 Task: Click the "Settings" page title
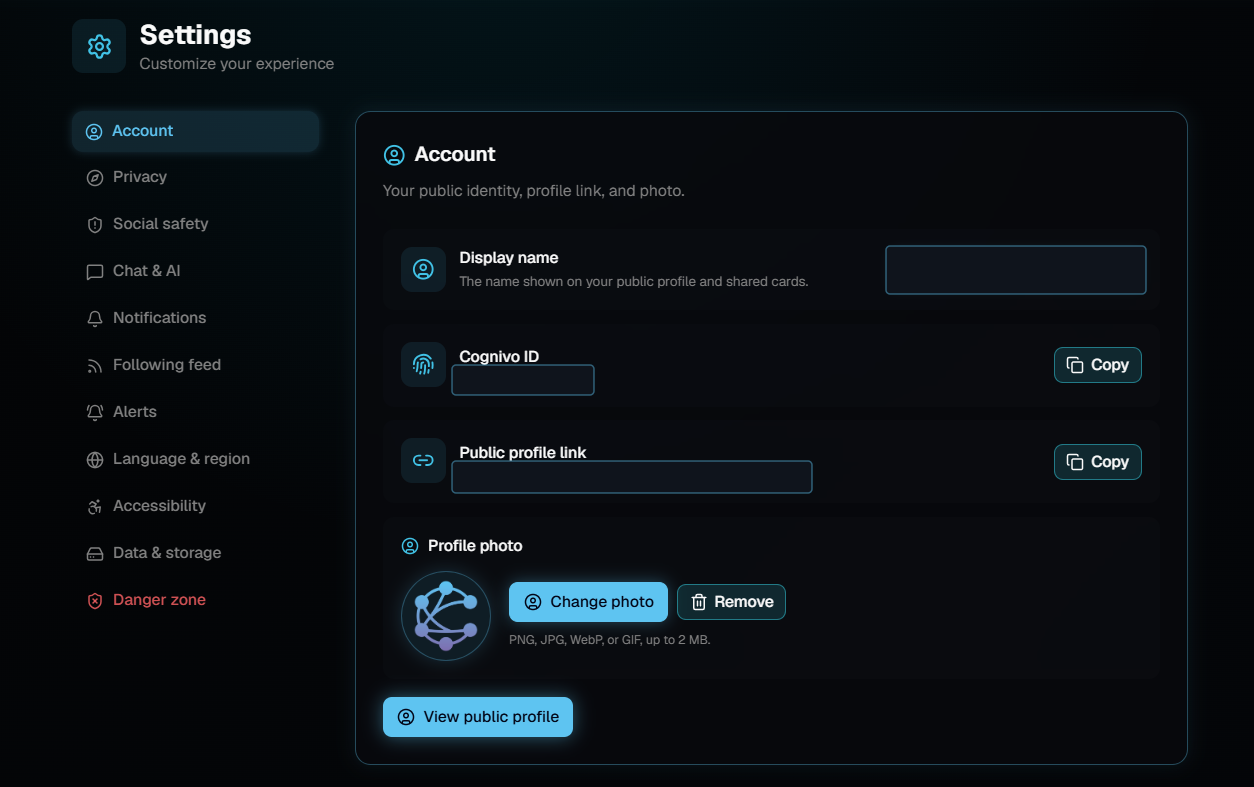(x=195, y=35)
